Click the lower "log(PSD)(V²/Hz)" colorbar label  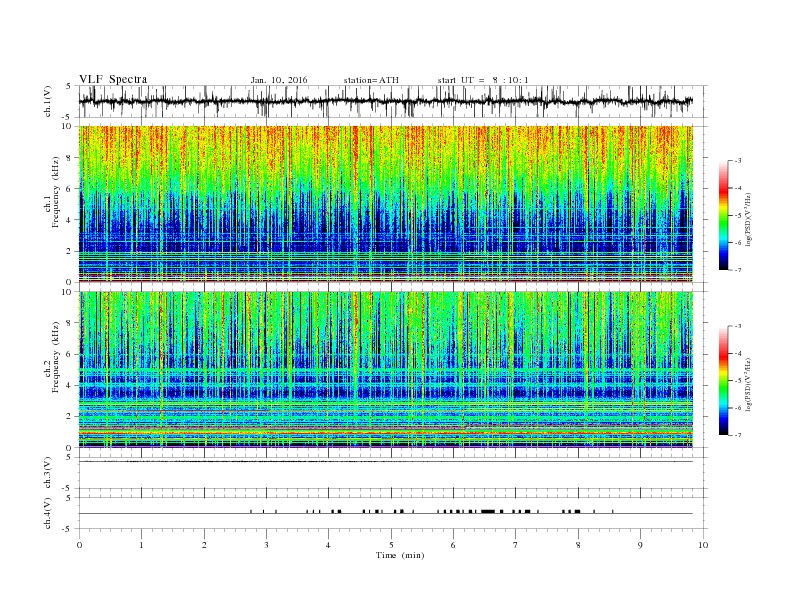point(748,383)
